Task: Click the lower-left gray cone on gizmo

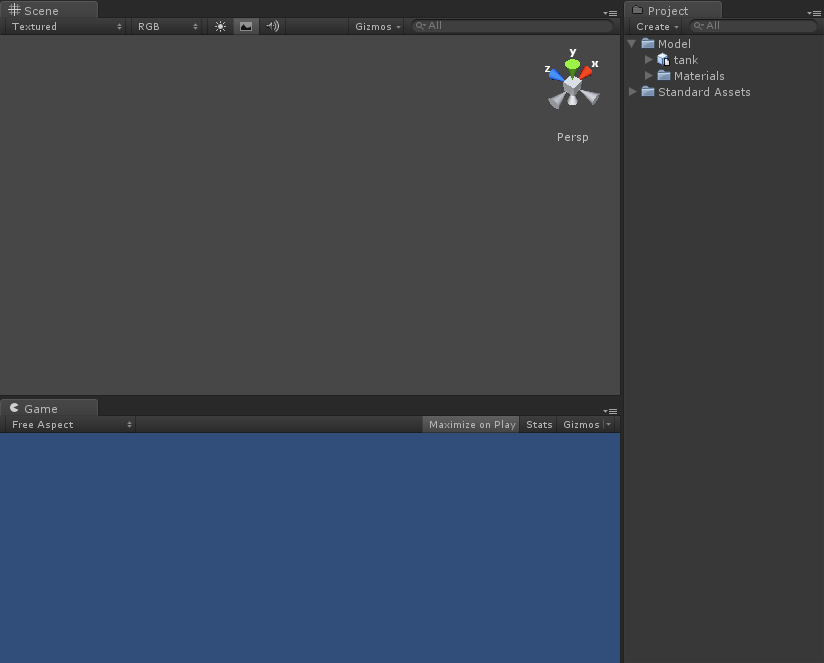Action: [x=557, y=100]
